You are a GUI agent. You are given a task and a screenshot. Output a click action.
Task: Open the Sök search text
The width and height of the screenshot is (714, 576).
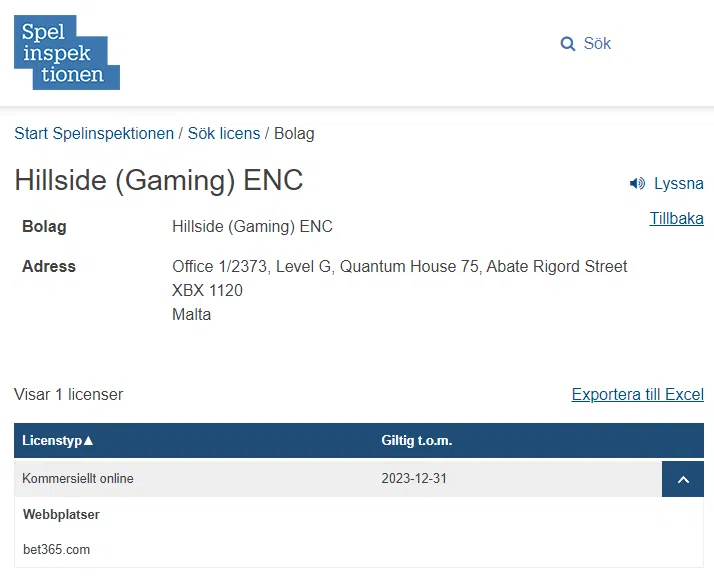coord(597,43)
